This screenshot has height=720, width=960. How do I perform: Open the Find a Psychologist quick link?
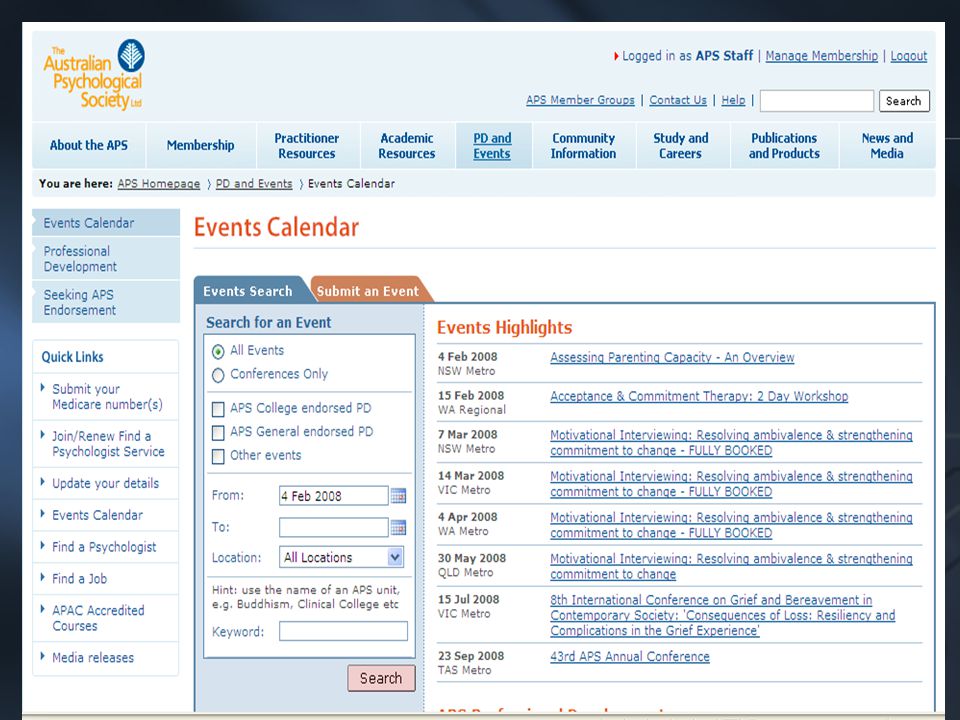[x=104, y=547]
